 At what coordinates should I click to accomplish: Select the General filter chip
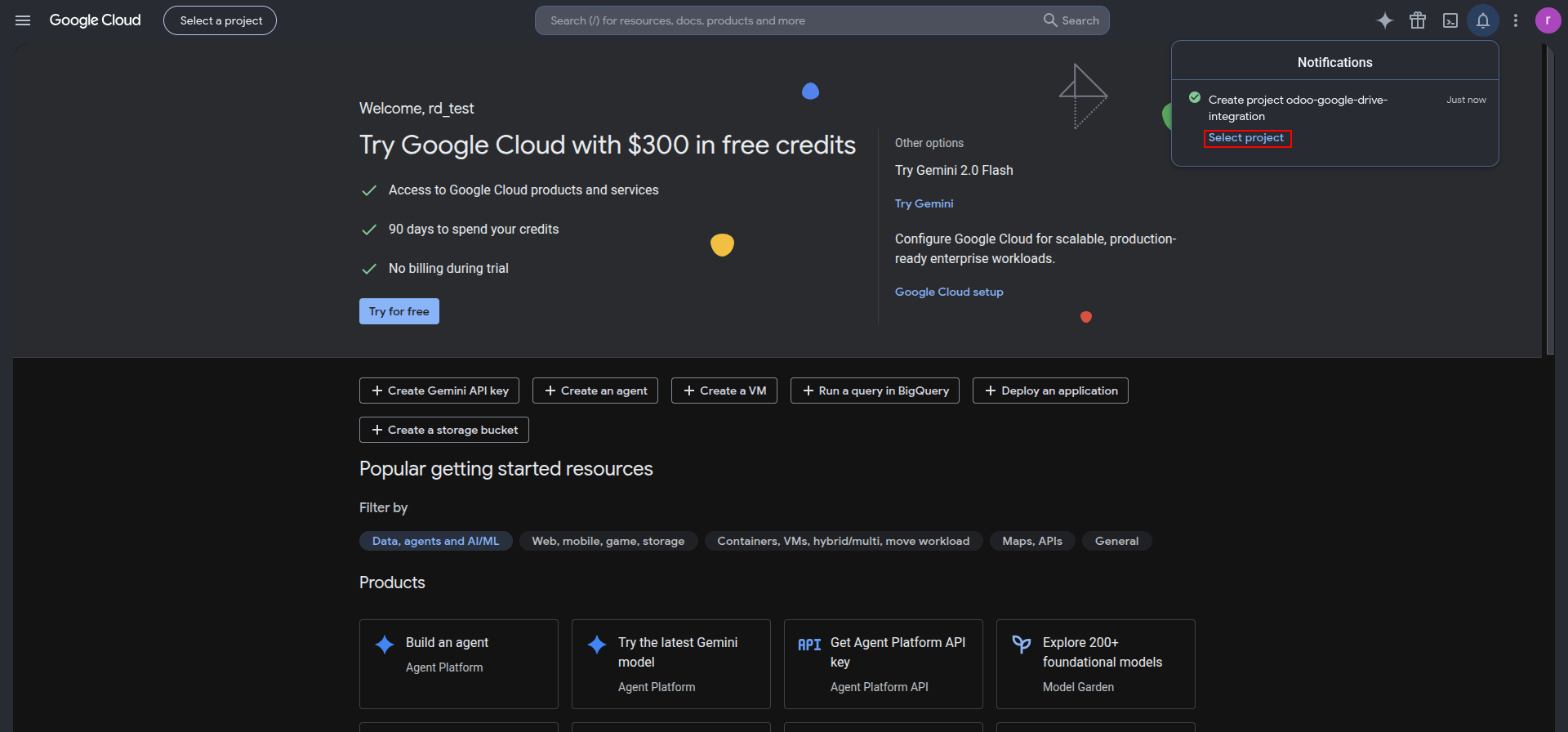1117,541
